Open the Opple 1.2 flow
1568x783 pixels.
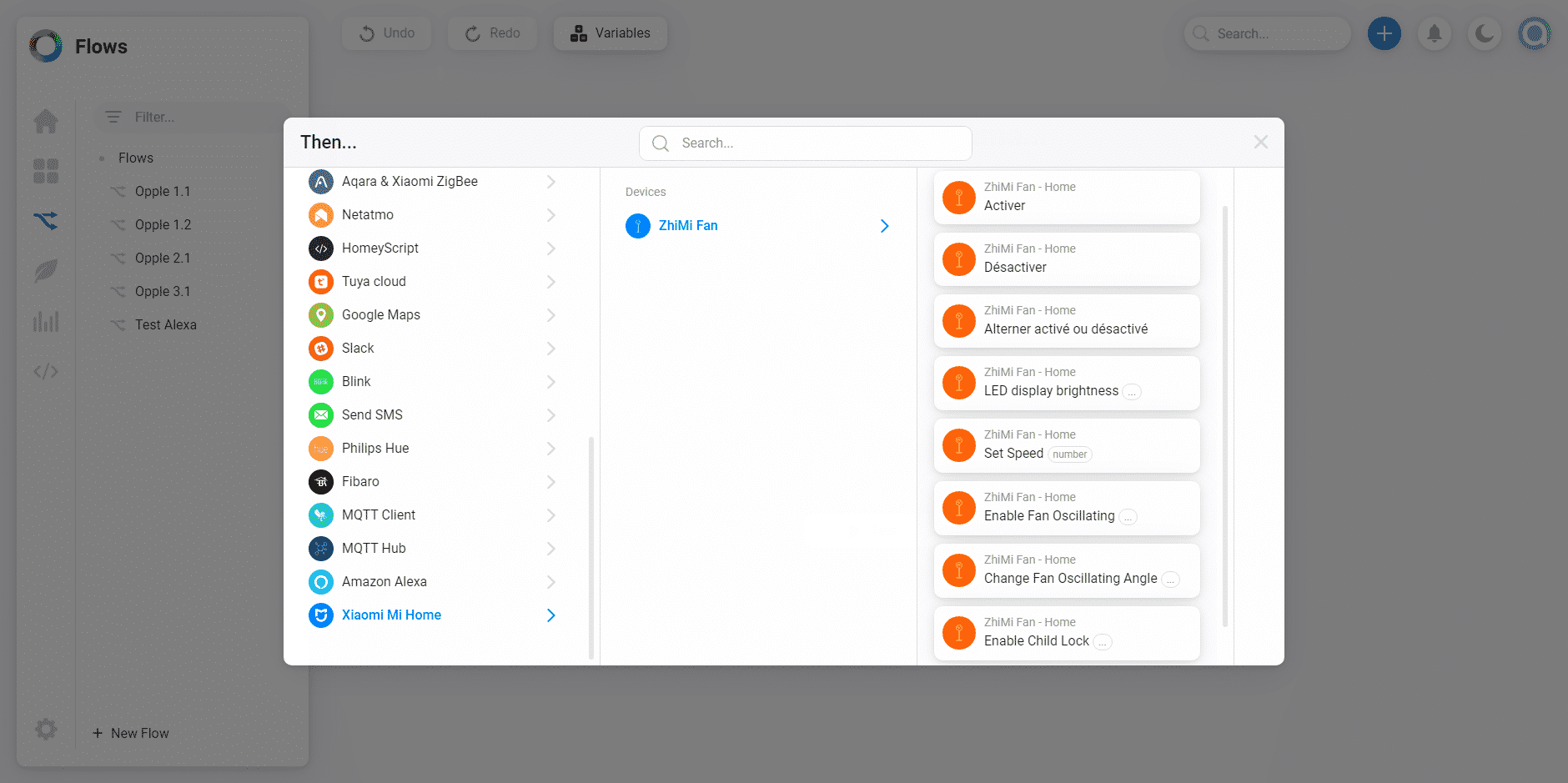tap(163, 225)
